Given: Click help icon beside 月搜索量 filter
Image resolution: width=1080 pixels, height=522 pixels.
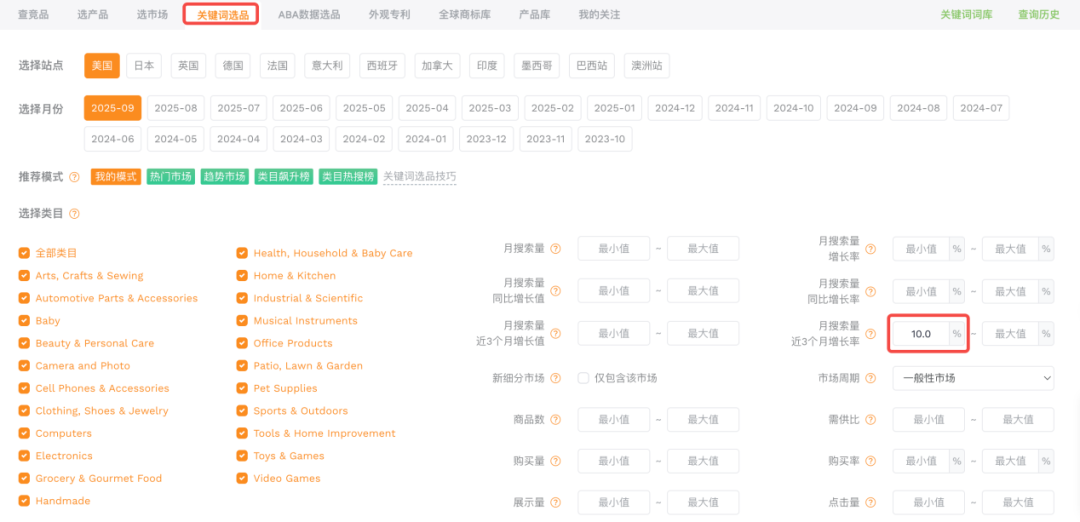Looking at the screenshot, I should (x=555, y=249).
